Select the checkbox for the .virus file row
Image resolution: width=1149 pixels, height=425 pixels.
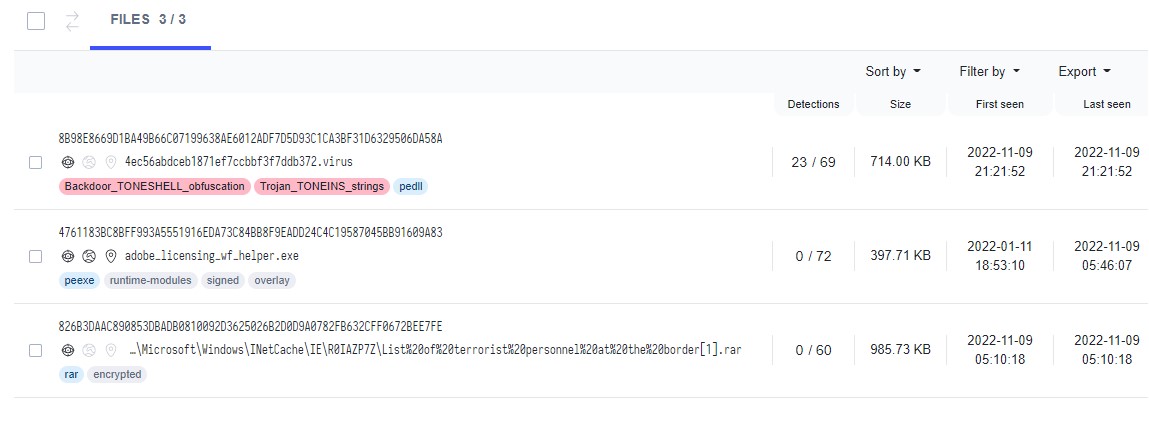(36, 162)
